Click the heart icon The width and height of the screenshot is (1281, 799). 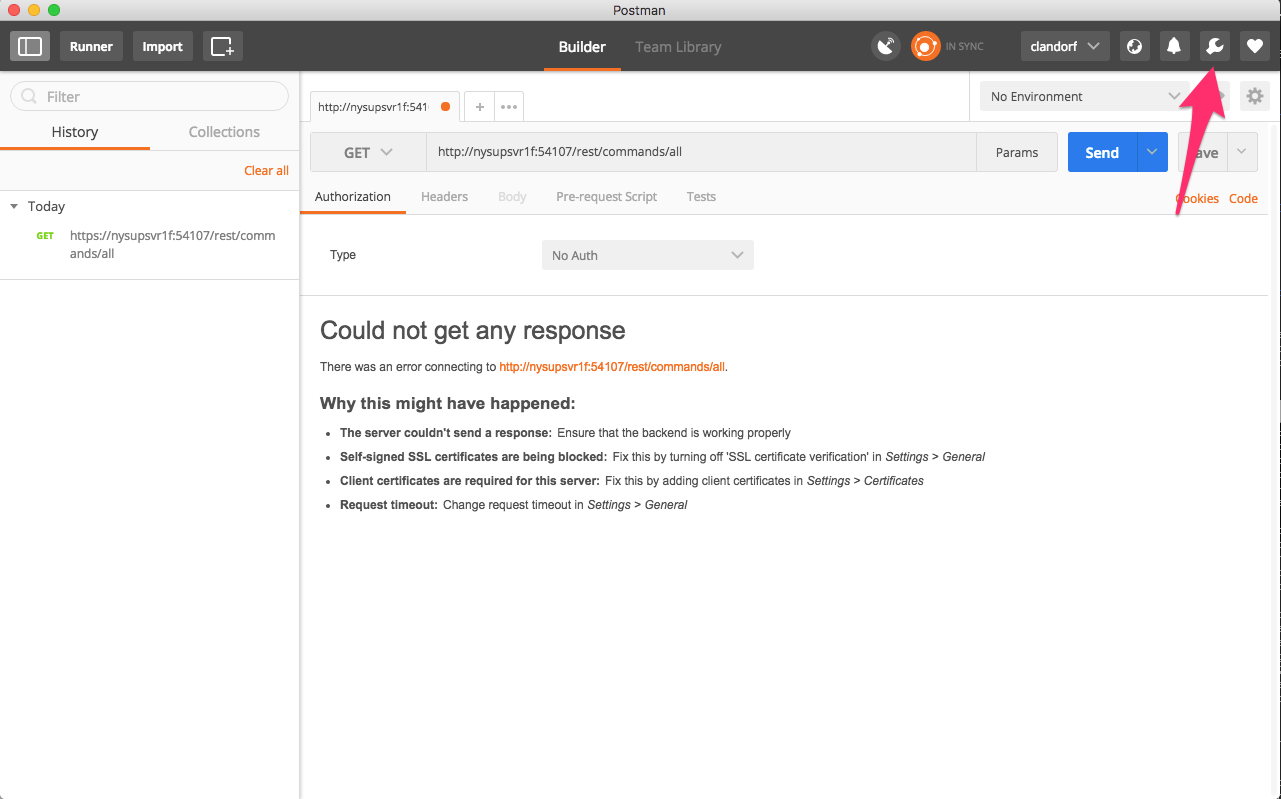coord(1254,46)
